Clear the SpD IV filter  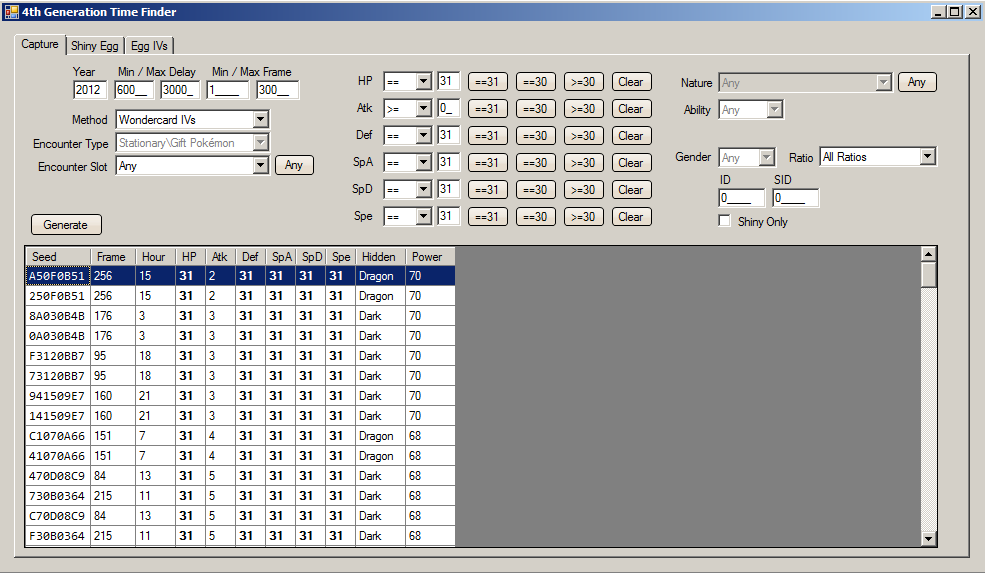click(631, 190)
